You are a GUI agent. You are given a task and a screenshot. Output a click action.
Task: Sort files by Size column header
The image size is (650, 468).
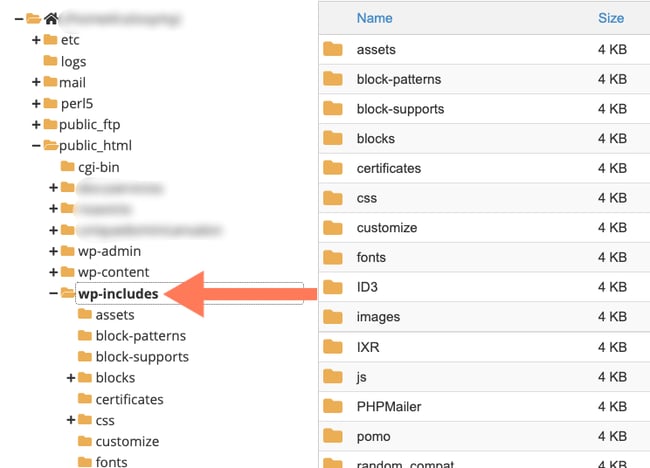610,18
